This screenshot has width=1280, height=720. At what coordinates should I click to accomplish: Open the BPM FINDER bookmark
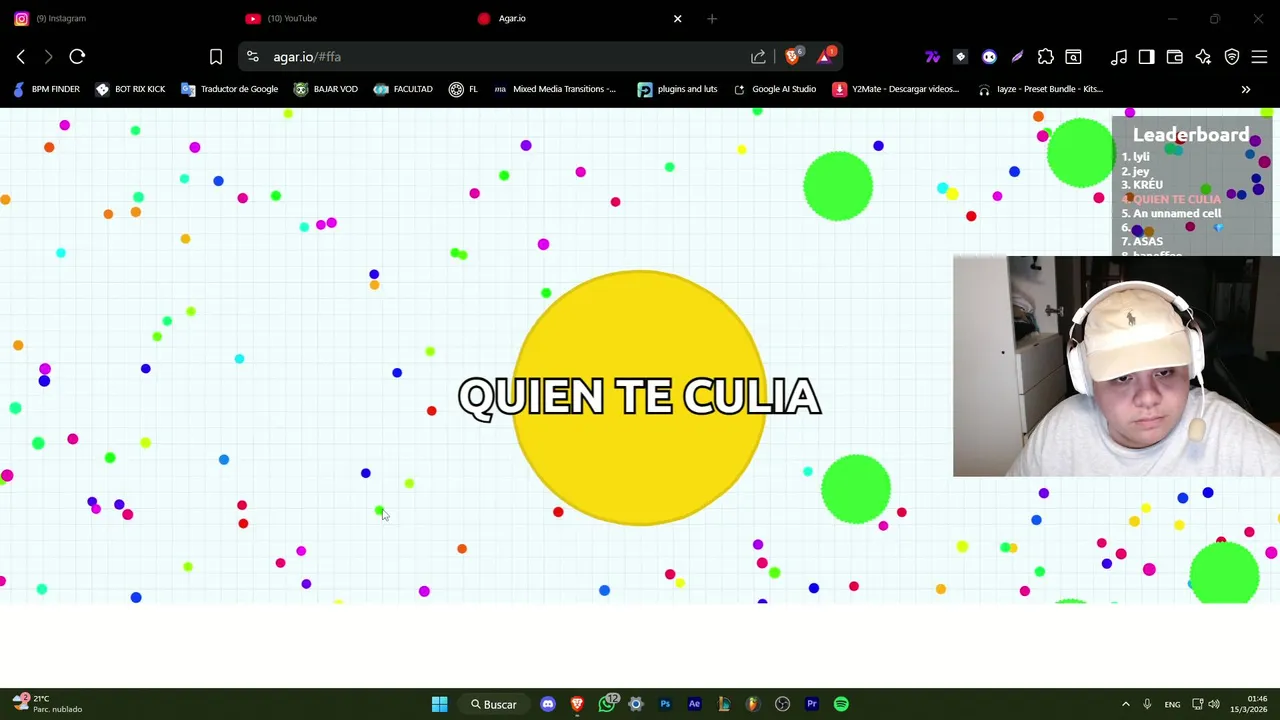(x=47, y=89)
